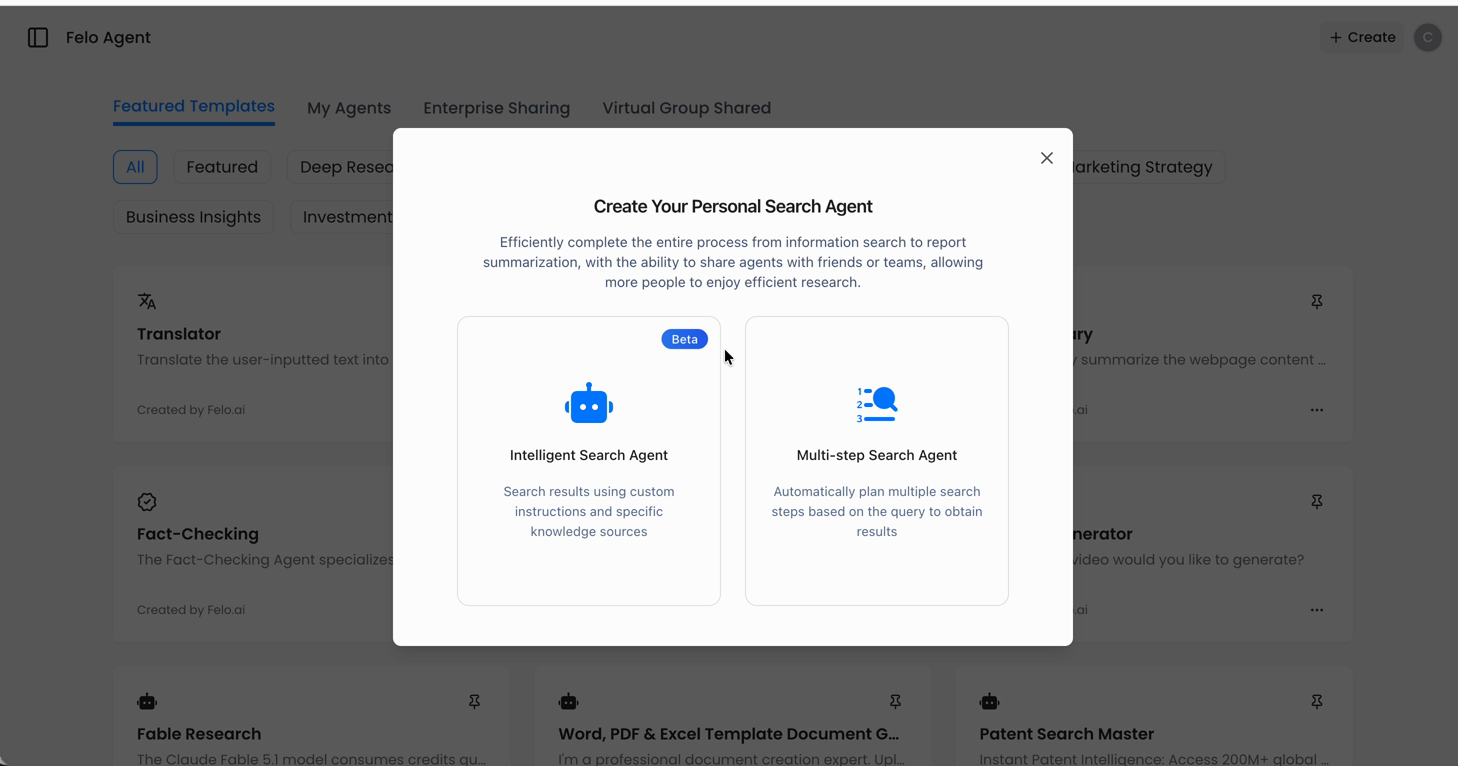Toggle the sidebar panel icon
This screenshot has height=766, width=1458.
point(38,38)
